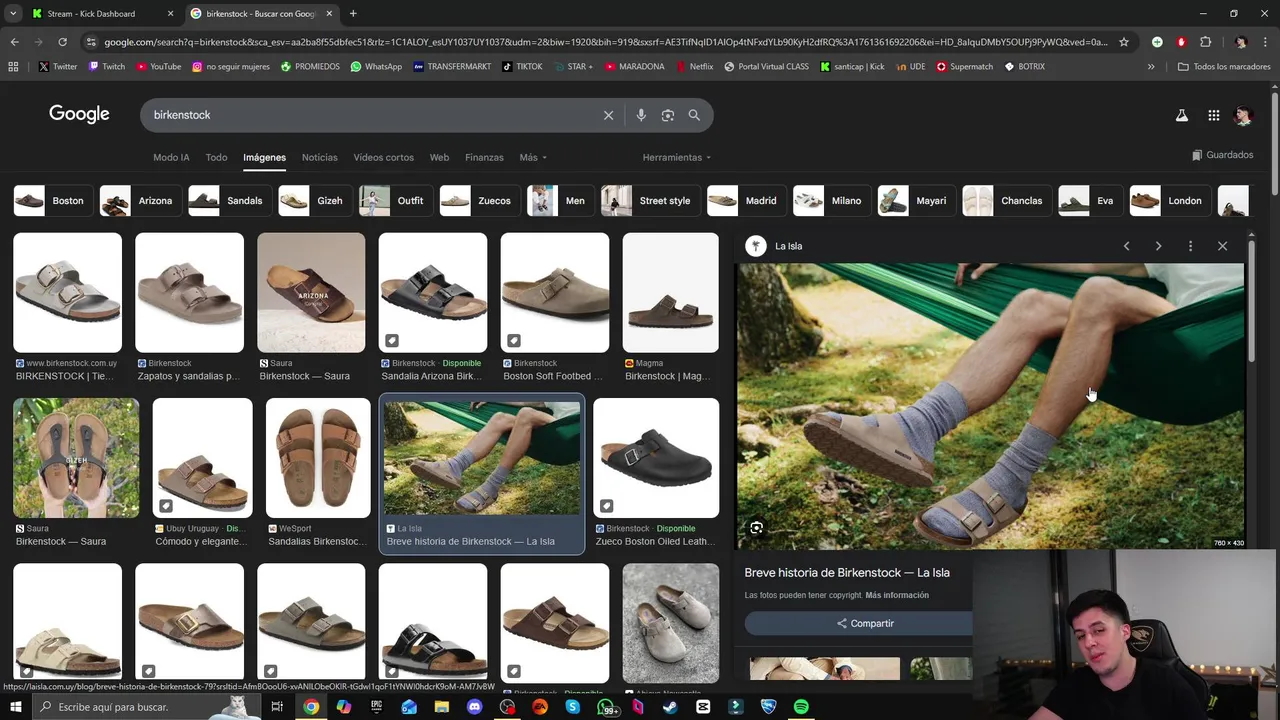
Task: Click the preview panel scrollbar
Action: [x=1251, y=300]
